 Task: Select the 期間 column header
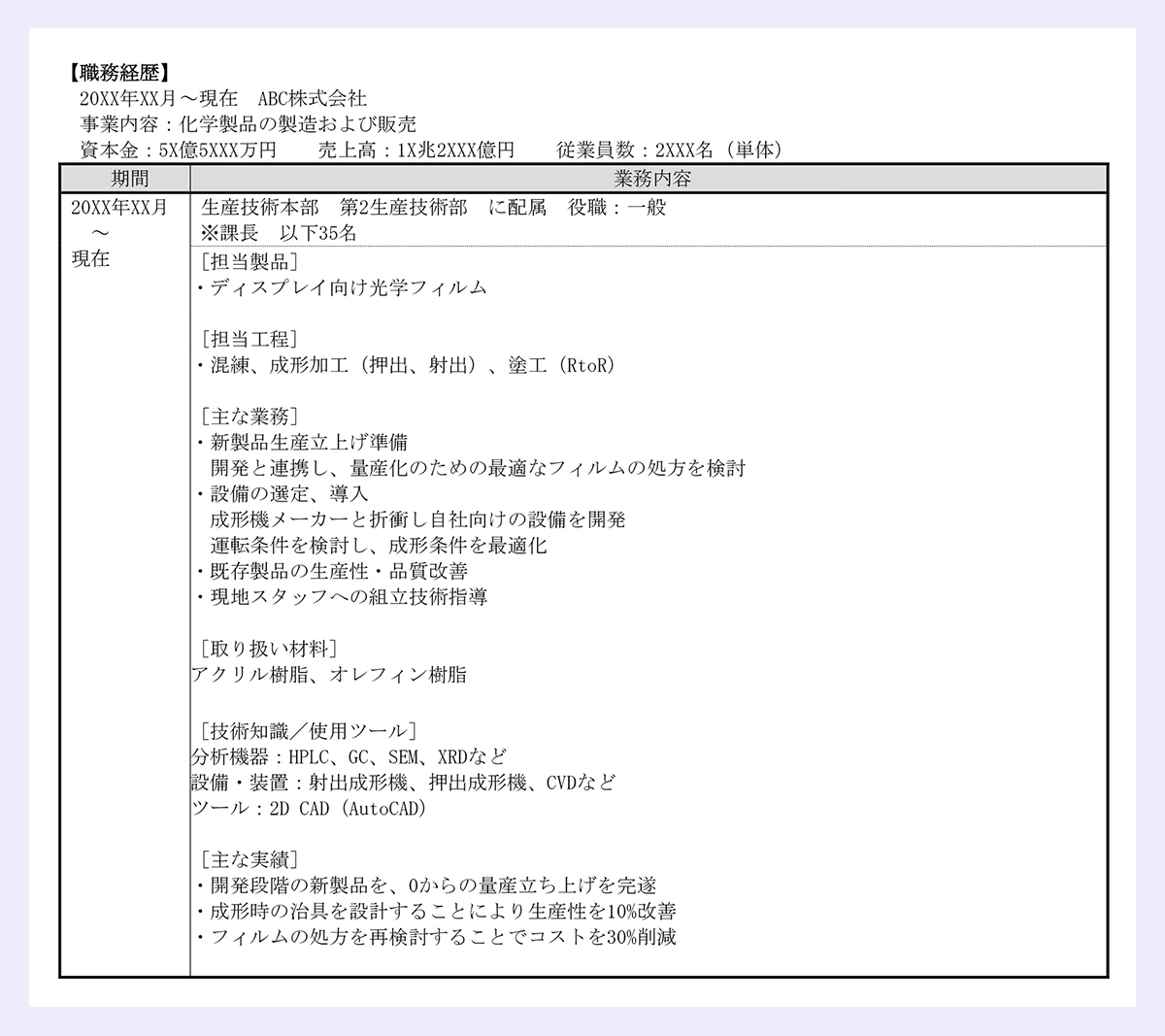tap(128, 179)
